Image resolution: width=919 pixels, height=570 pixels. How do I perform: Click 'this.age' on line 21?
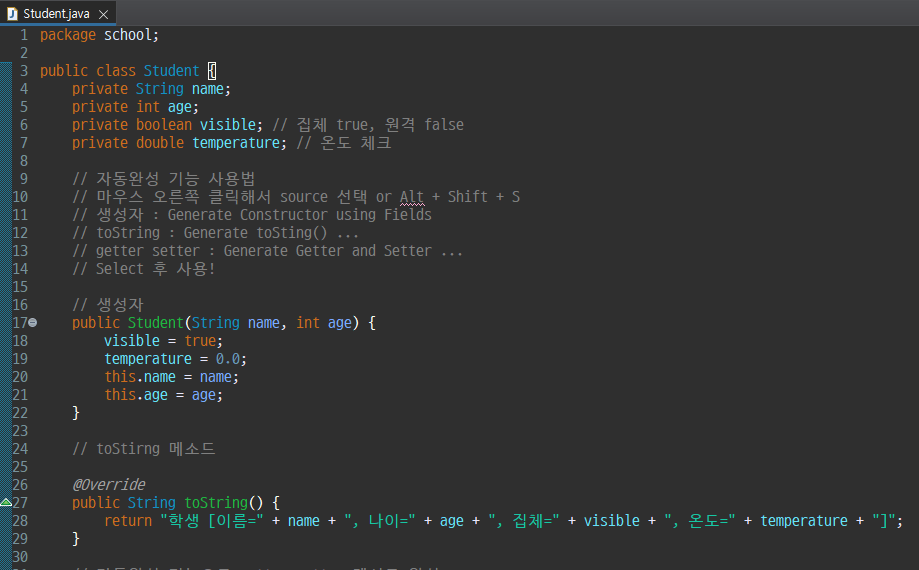coord(136,395)
